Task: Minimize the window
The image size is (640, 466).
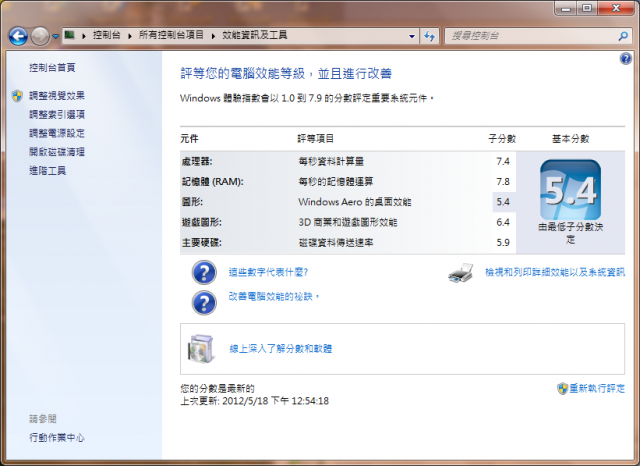Action: click(x=566, y=9)
